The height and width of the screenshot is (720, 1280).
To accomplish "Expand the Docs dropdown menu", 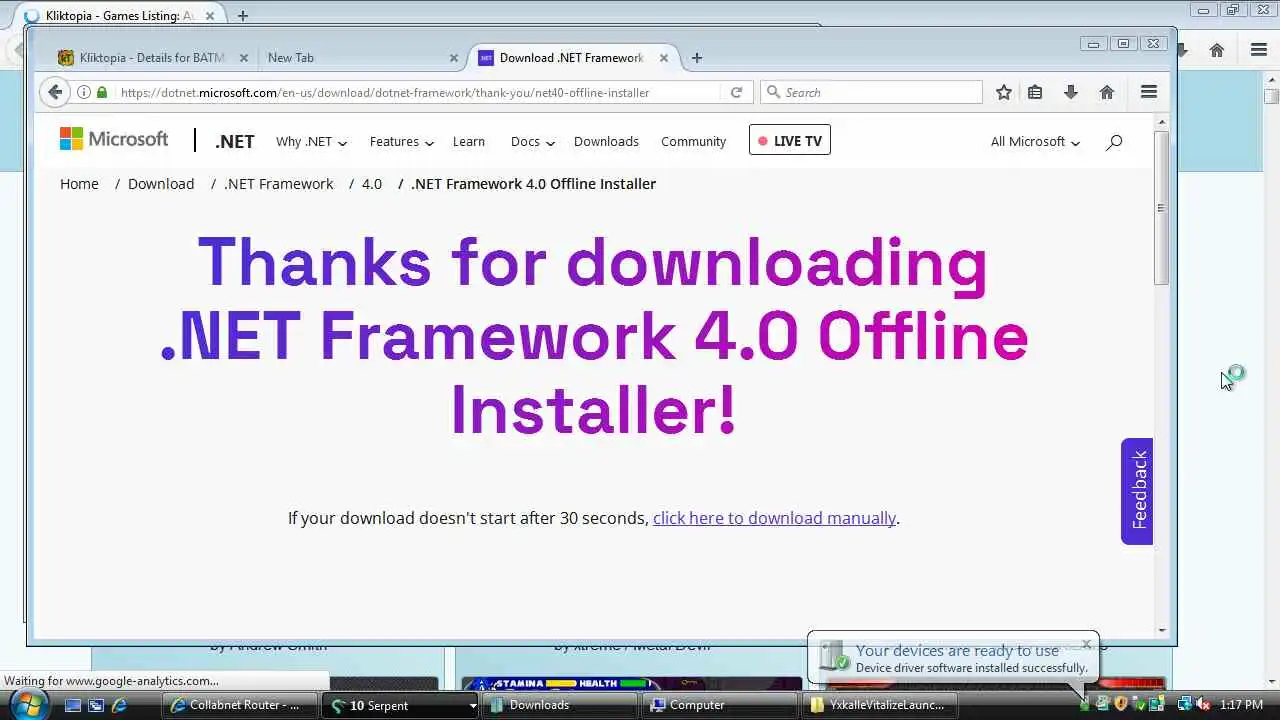I will click(532, 142).
